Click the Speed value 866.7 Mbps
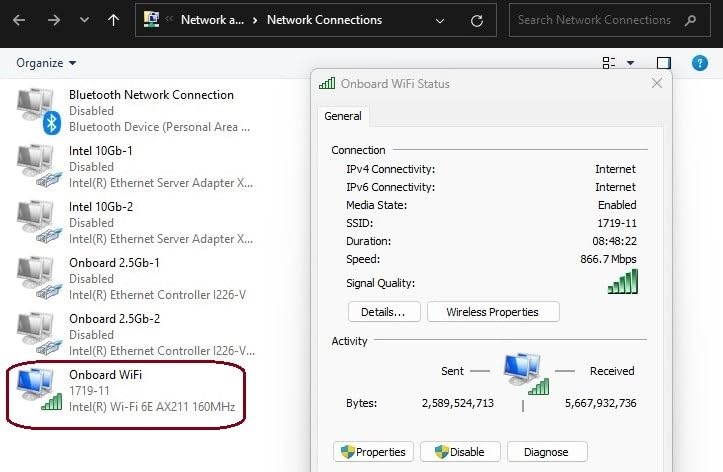Image resolution: width=723 pixels, height=472 pixels. 608,259
